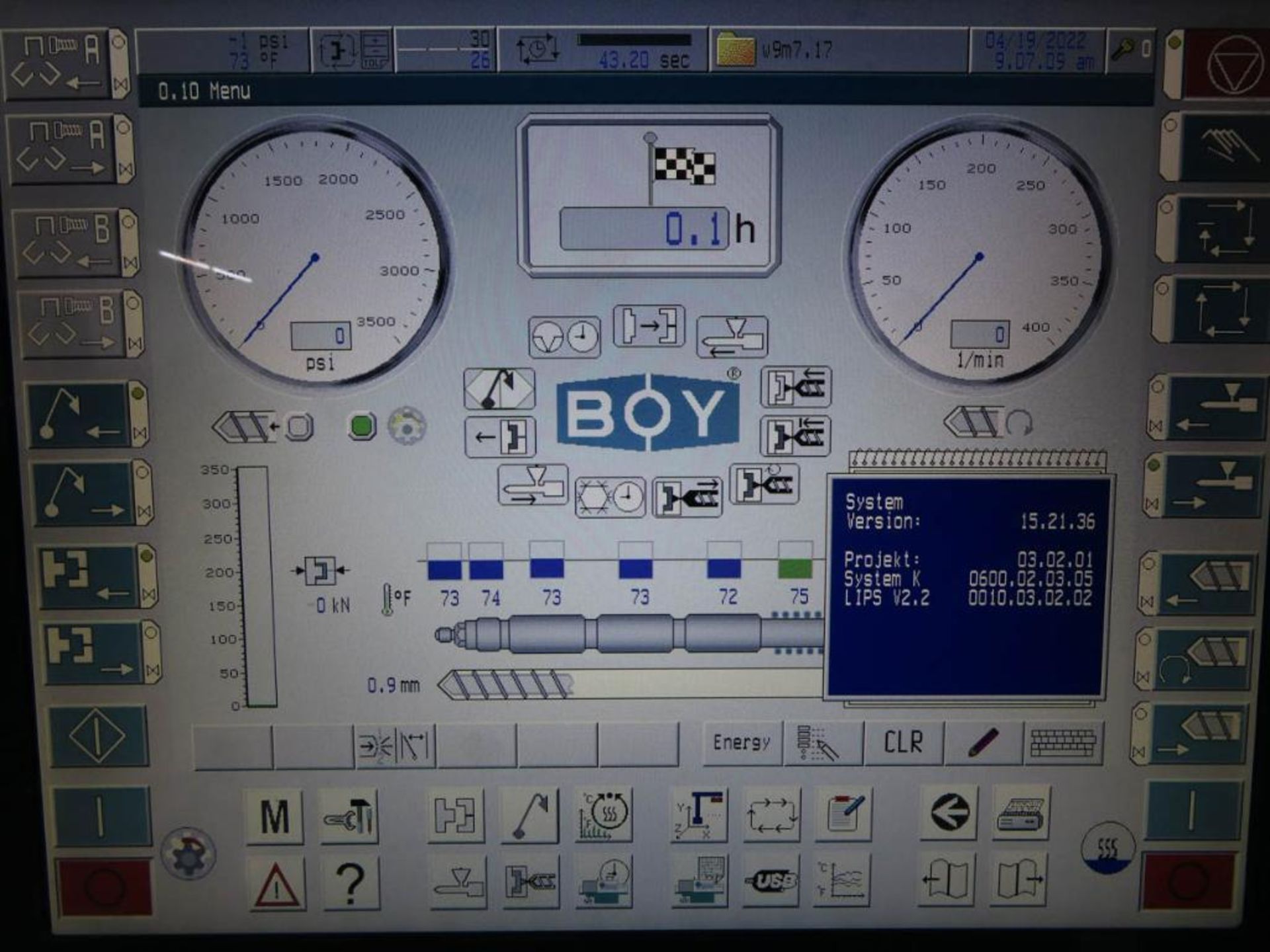Select the mold closing step icon above BOY logo

click(649, 326)
